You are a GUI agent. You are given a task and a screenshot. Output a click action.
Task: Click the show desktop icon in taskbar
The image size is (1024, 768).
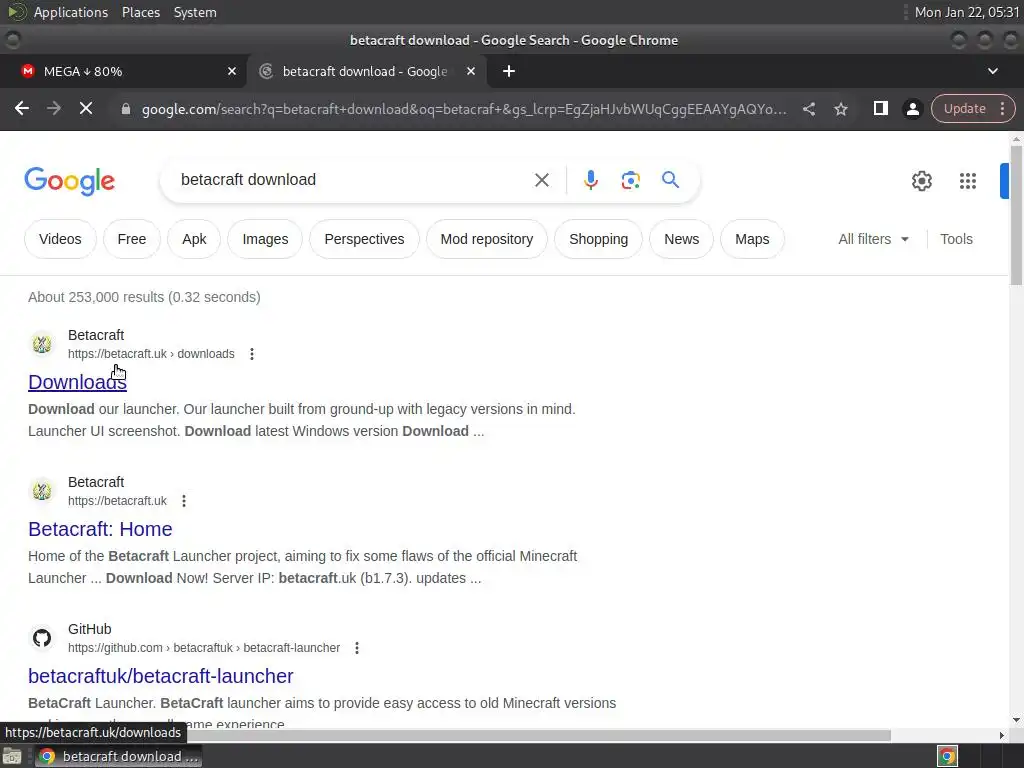[x=12, y=756]
